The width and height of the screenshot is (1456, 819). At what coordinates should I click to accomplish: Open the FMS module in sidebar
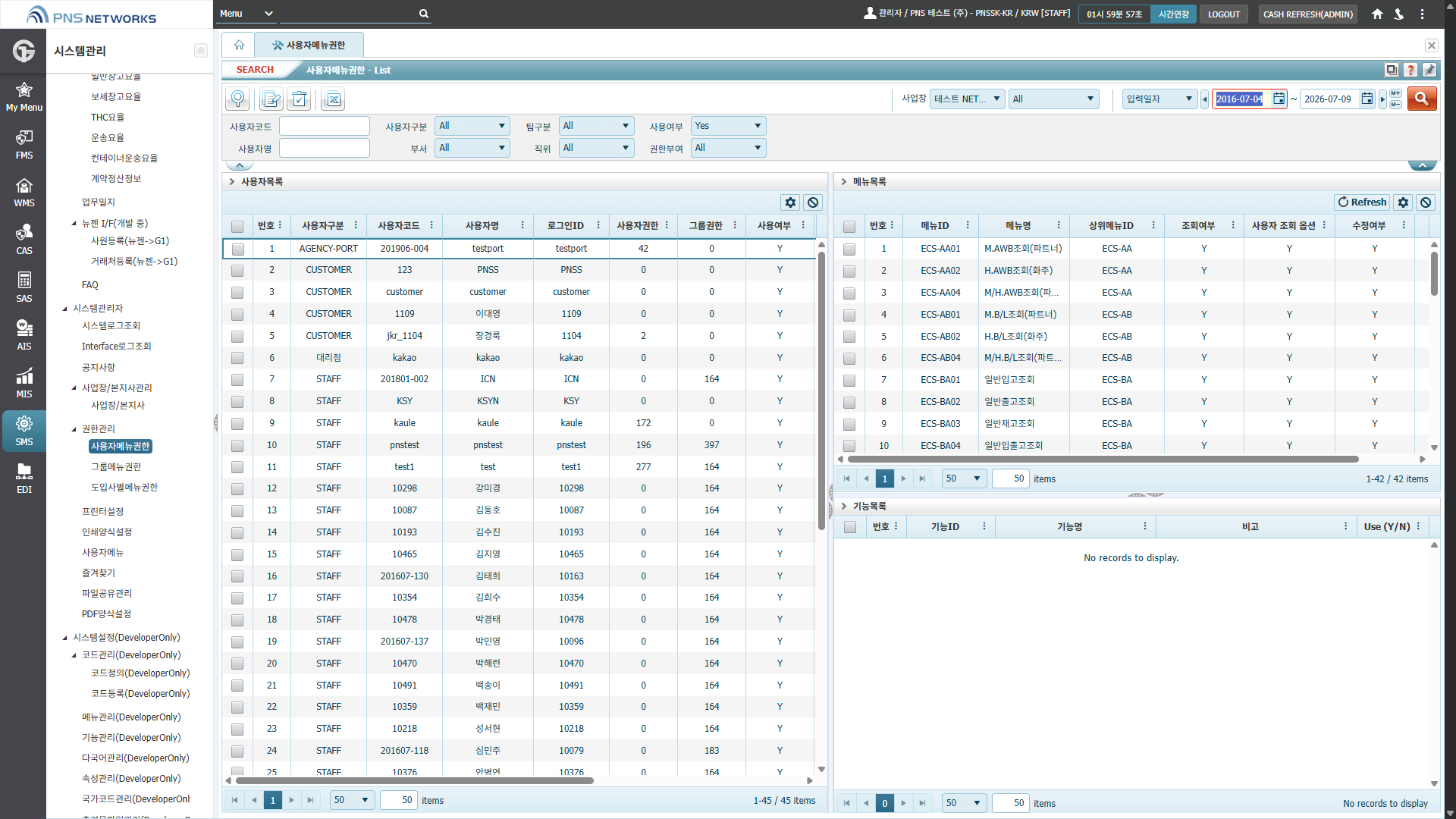click(24, 144)
